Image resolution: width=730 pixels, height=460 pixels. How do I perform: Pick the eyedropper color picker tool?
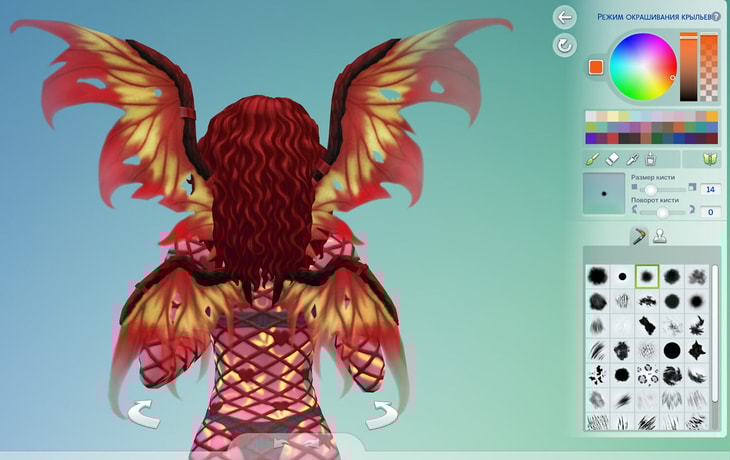click(x=632, y=159)
